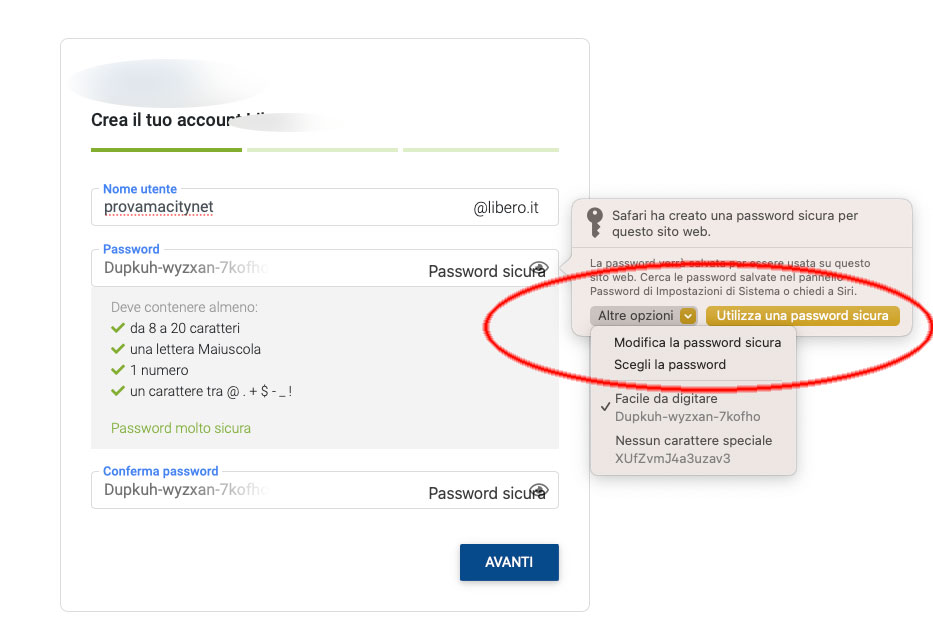Viewport: 933px width, 617px height.
Task: Choose "Modifica la password sicura"
Action: tap(697, 342)
